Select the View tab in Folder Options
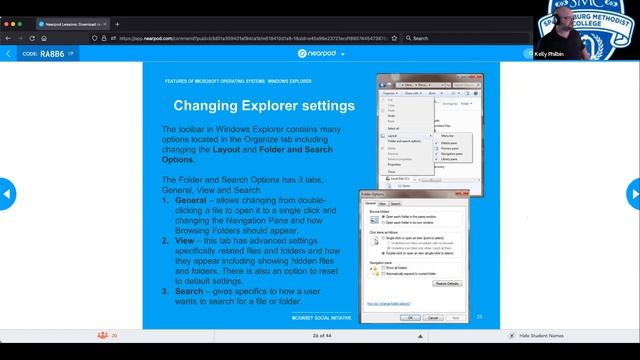The height and width of the screenshot is (360, 640). pyautogui.click(x=382, y=204)
